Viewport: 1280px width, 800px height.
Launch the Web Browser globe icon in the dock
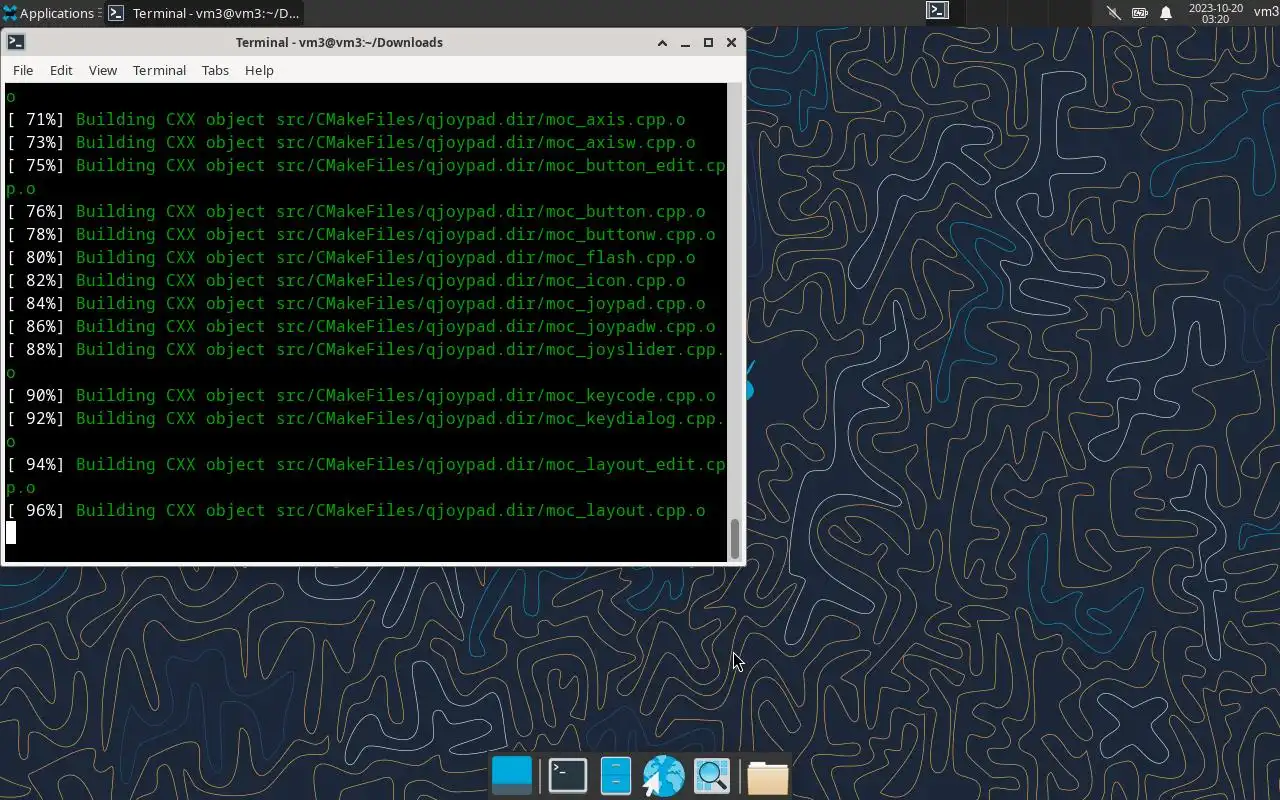663,776
